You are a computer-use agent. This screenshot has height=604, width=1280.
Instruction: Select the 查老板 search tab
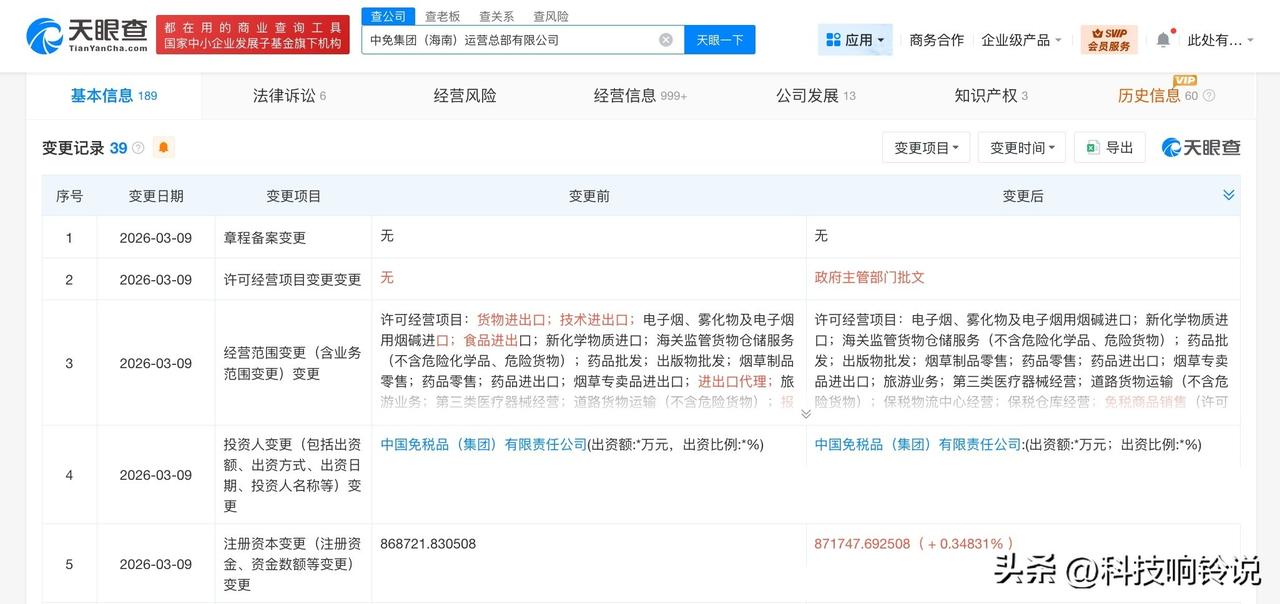tap(443, 16)
